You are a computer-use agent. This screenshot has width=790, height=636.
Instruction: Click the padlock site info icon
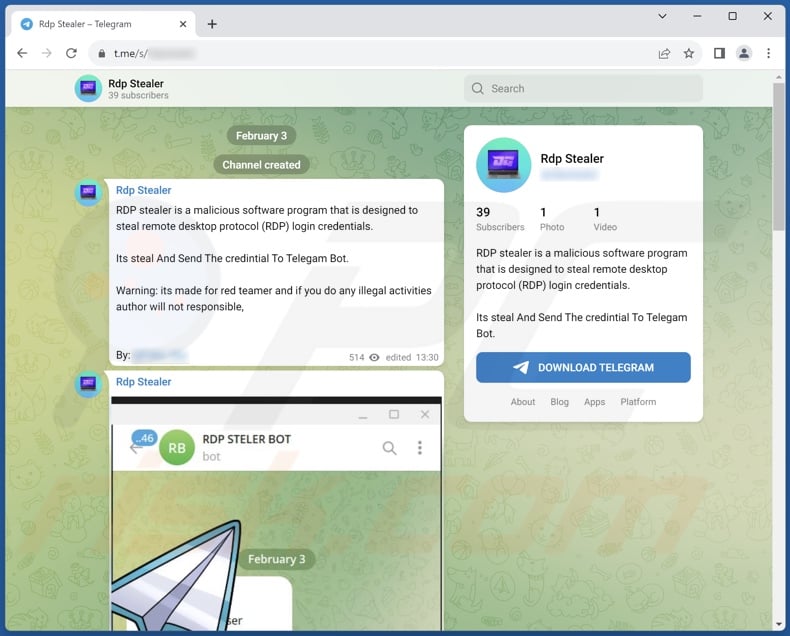(x=102, y=53)
